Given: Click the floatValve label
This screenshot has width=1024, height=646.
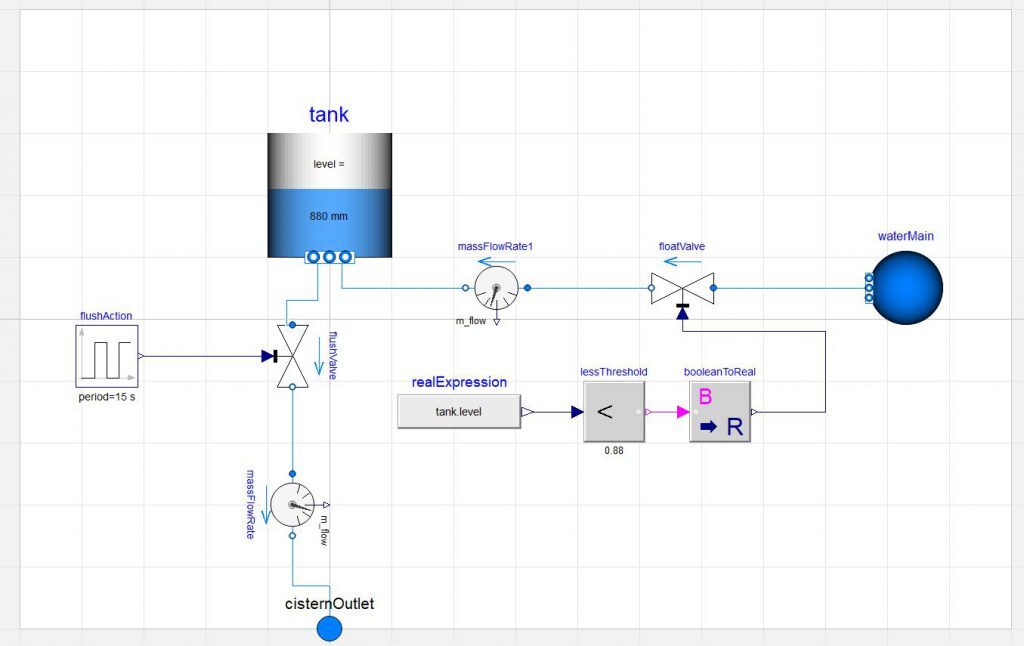Looking at the screenshot, I should (x=682, y=246).
